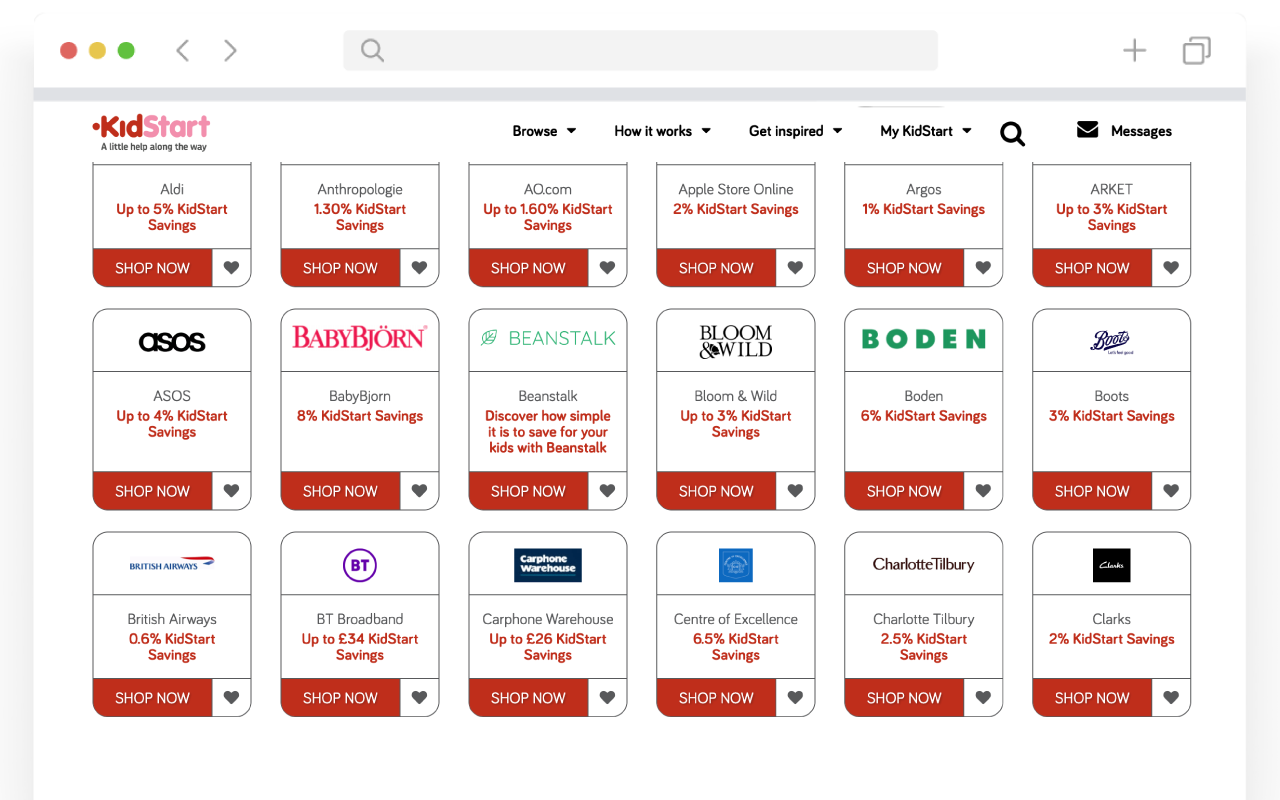Open the My KidStart dropdown
The height and width of the screenshot is (800, 1280).
pyautogui.click(x=925, y=131)
